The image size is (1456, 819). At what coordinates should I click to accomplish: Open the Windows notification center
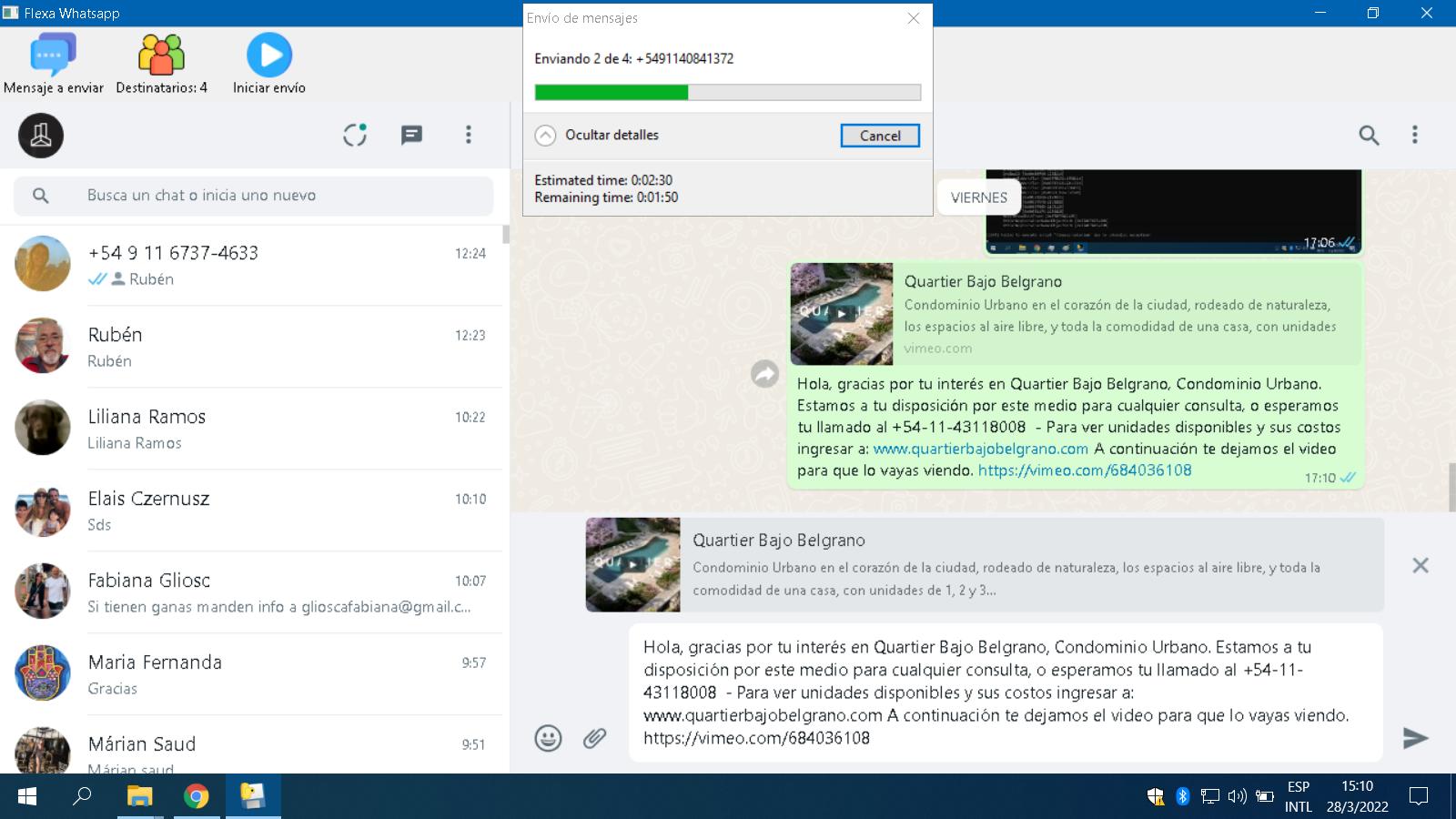1418,796
